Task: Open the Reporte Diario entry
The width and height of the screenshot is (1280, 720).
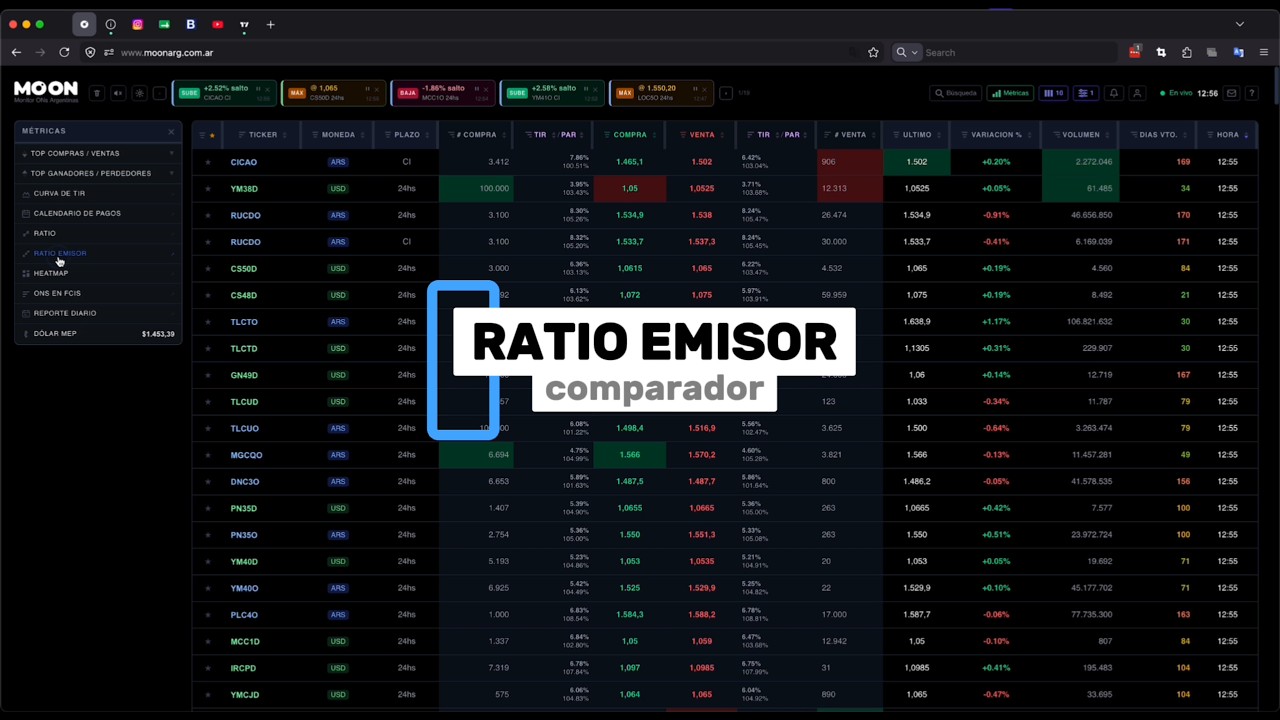Action: point(98,313)
